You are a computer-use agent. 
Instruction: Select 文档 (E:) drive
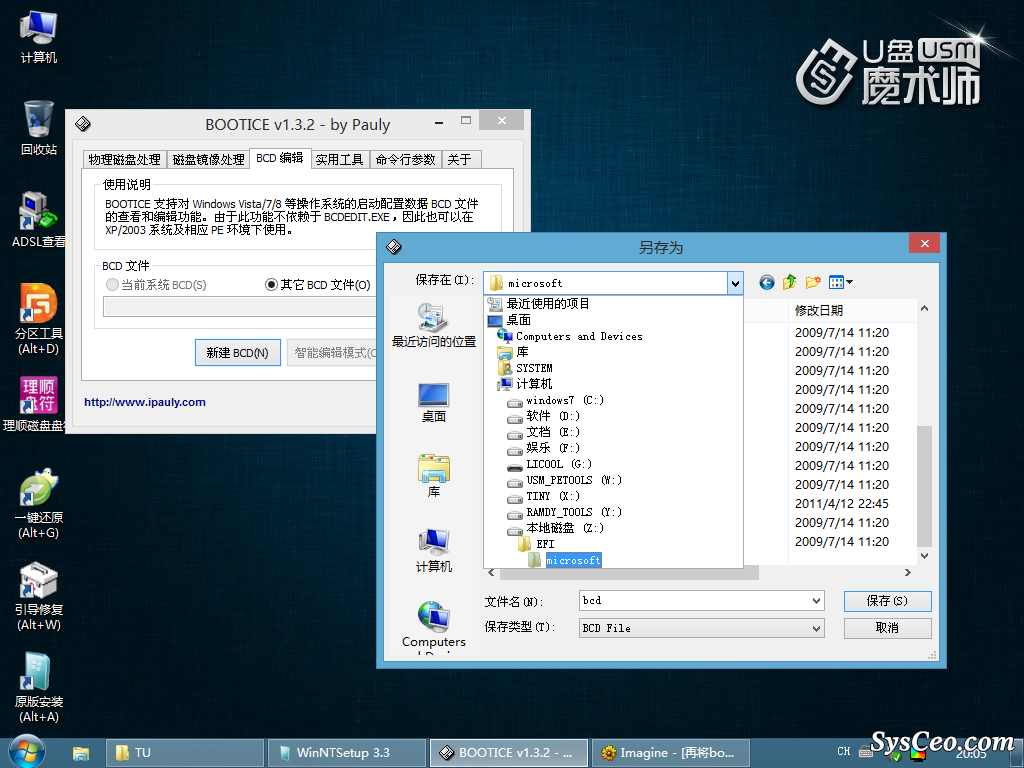[544, 432]
